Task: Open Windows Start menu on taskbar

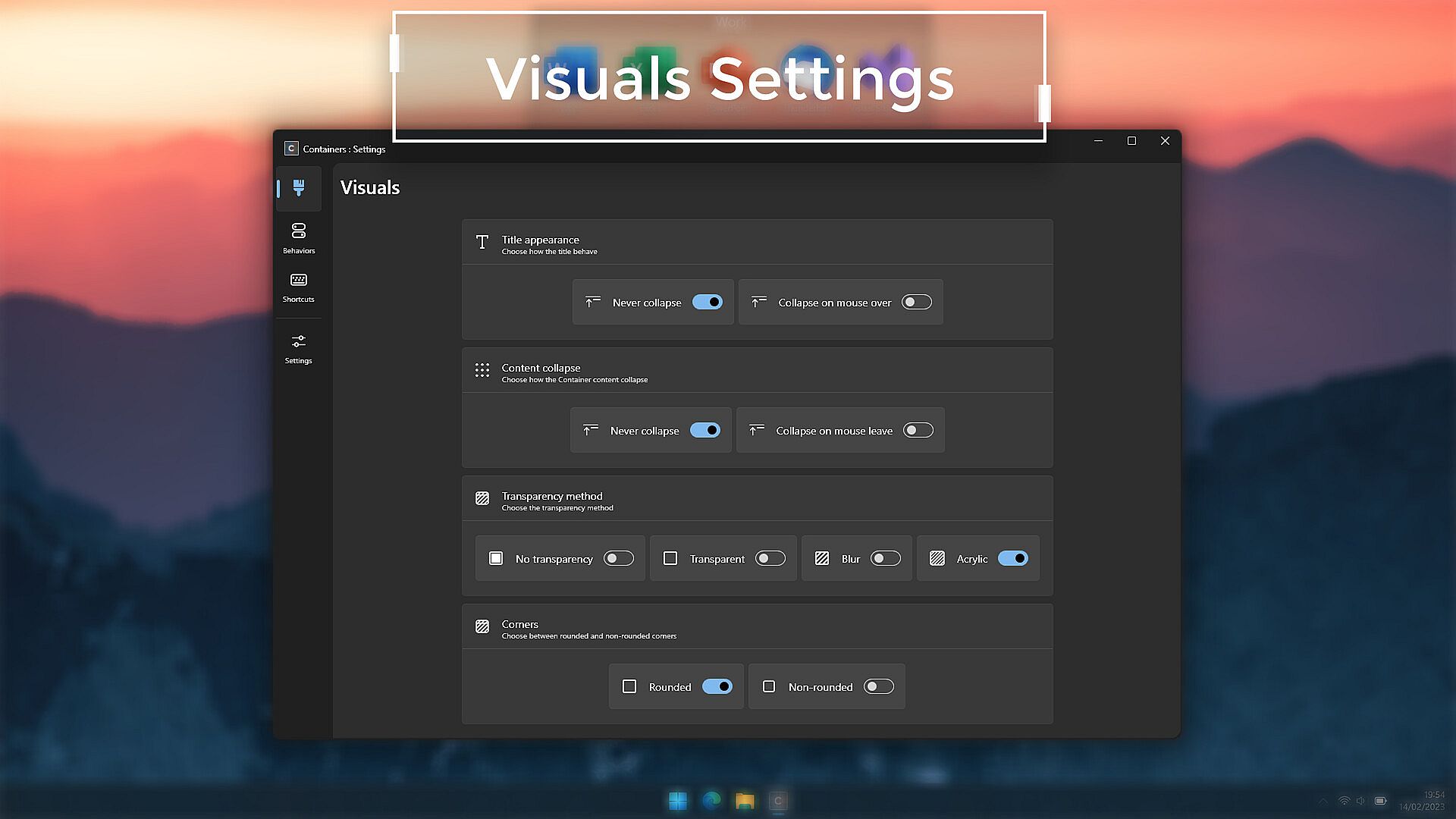Action: pyautogui.click(x=678, y=801)
